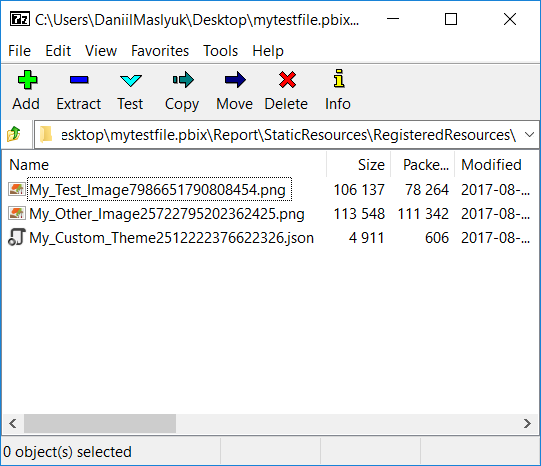Sort files by Size column header

[x=358, y=165]
